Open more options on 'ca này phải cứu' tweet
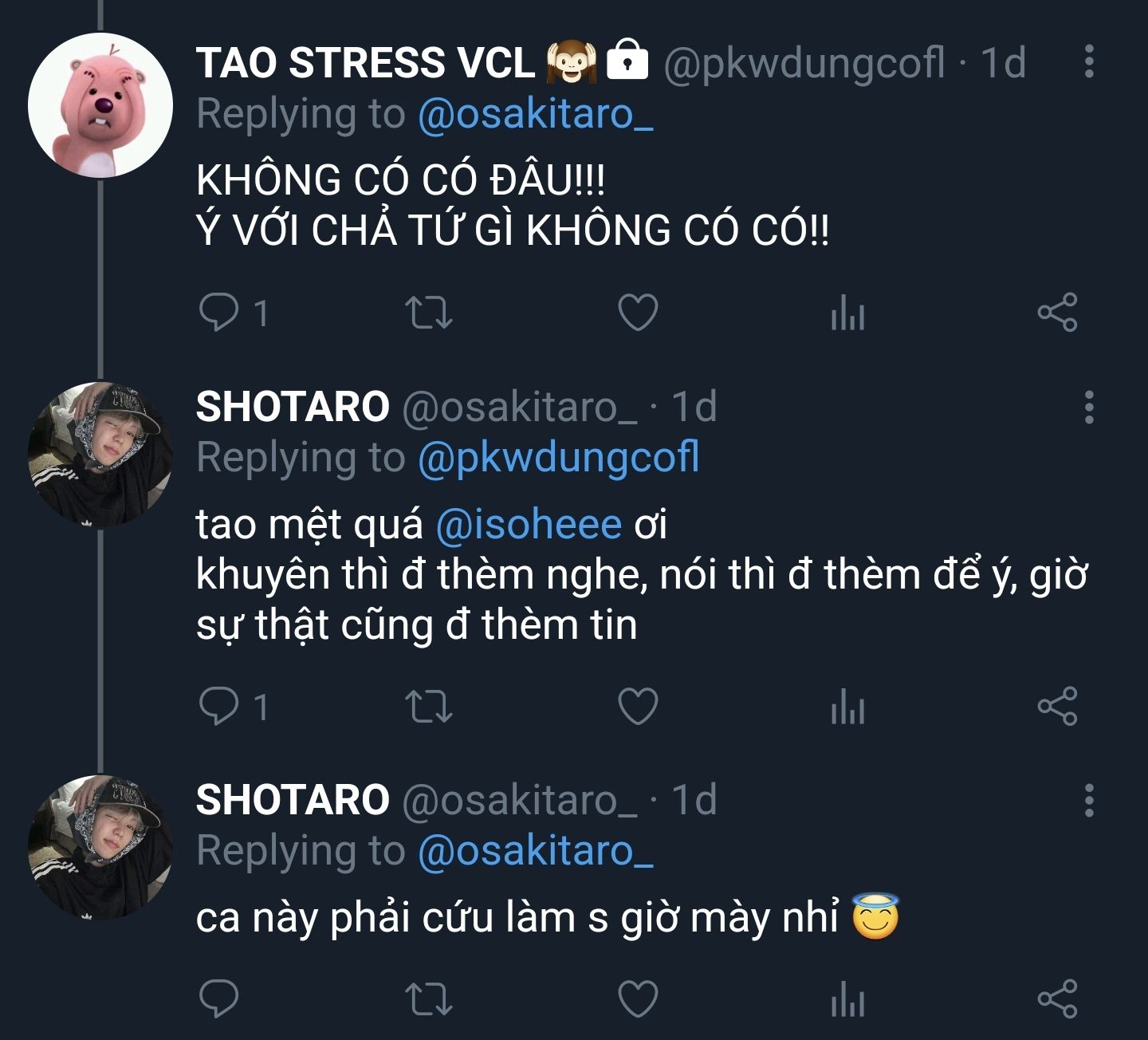The image size is (1148, 1040). point(1089,800)
